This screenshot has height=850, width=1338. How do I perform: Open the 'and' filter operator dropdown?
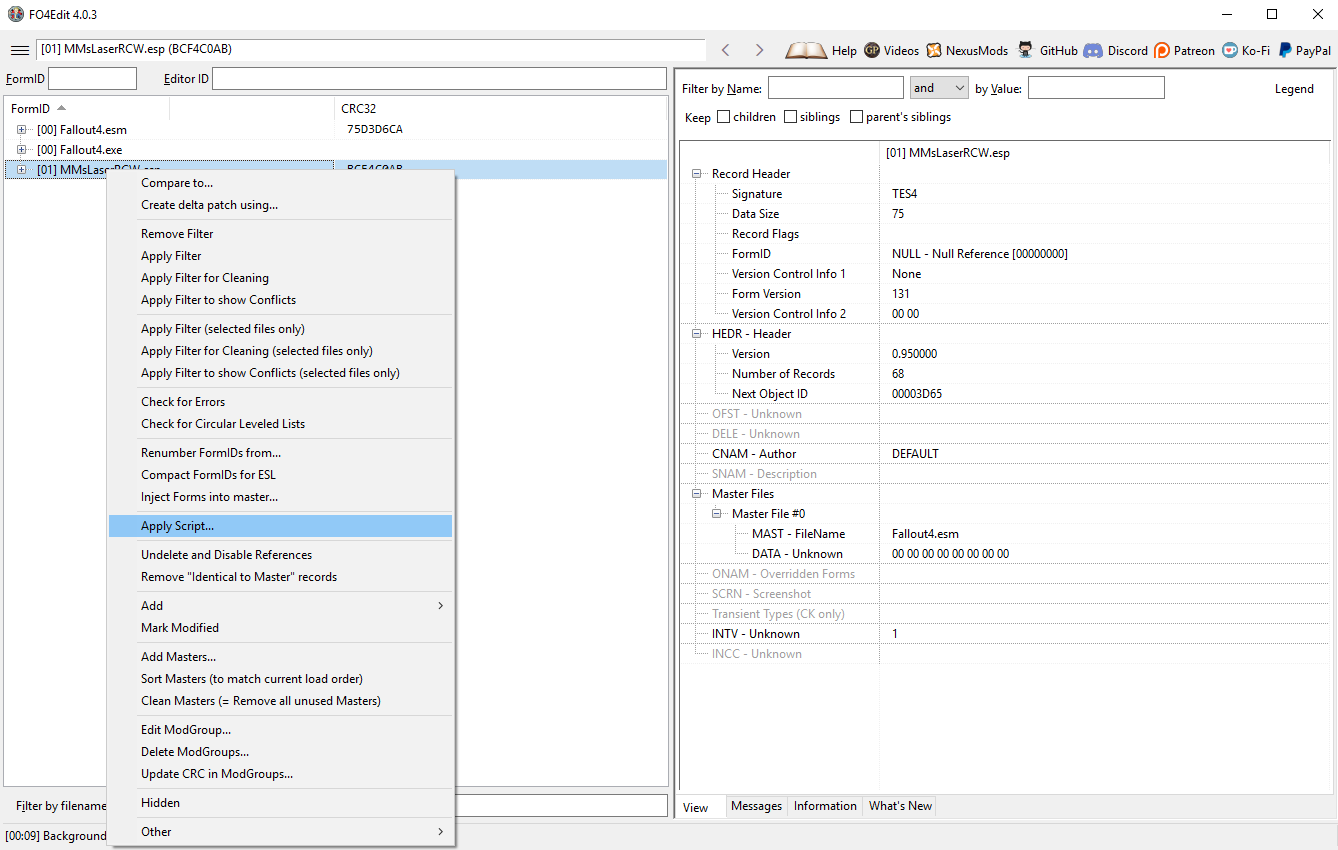coord(938,88)
